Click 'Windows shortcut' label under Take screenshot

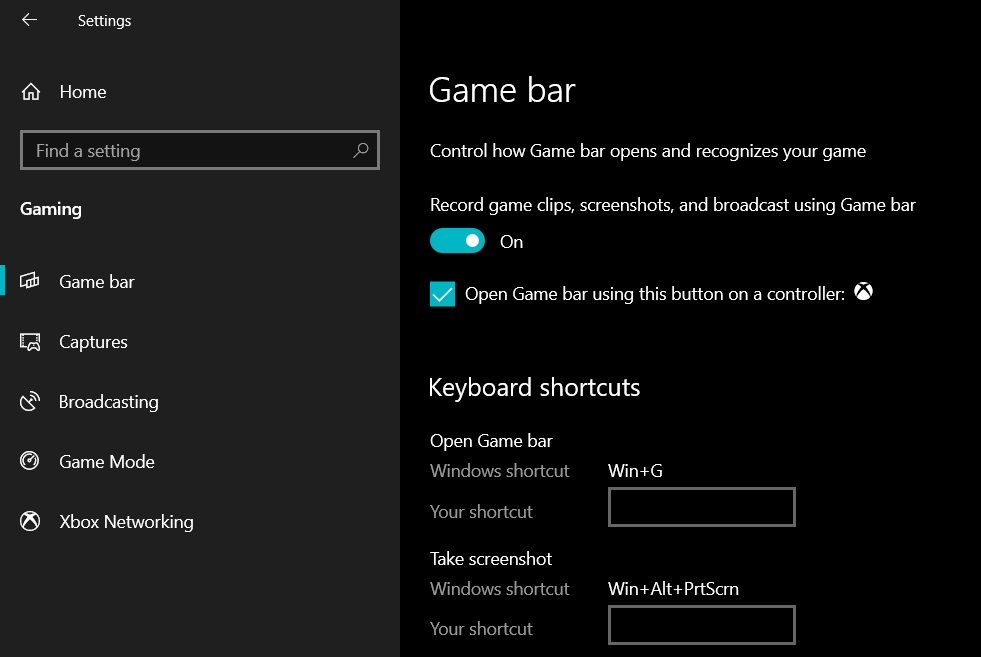point(499,589)
